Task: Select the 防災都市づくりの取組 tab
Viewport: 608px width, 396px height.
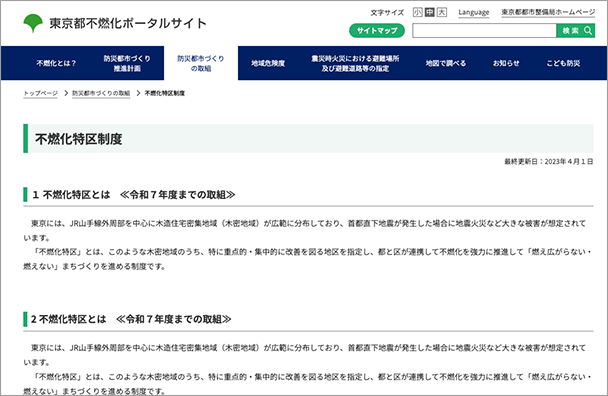Action: point(201,63)
